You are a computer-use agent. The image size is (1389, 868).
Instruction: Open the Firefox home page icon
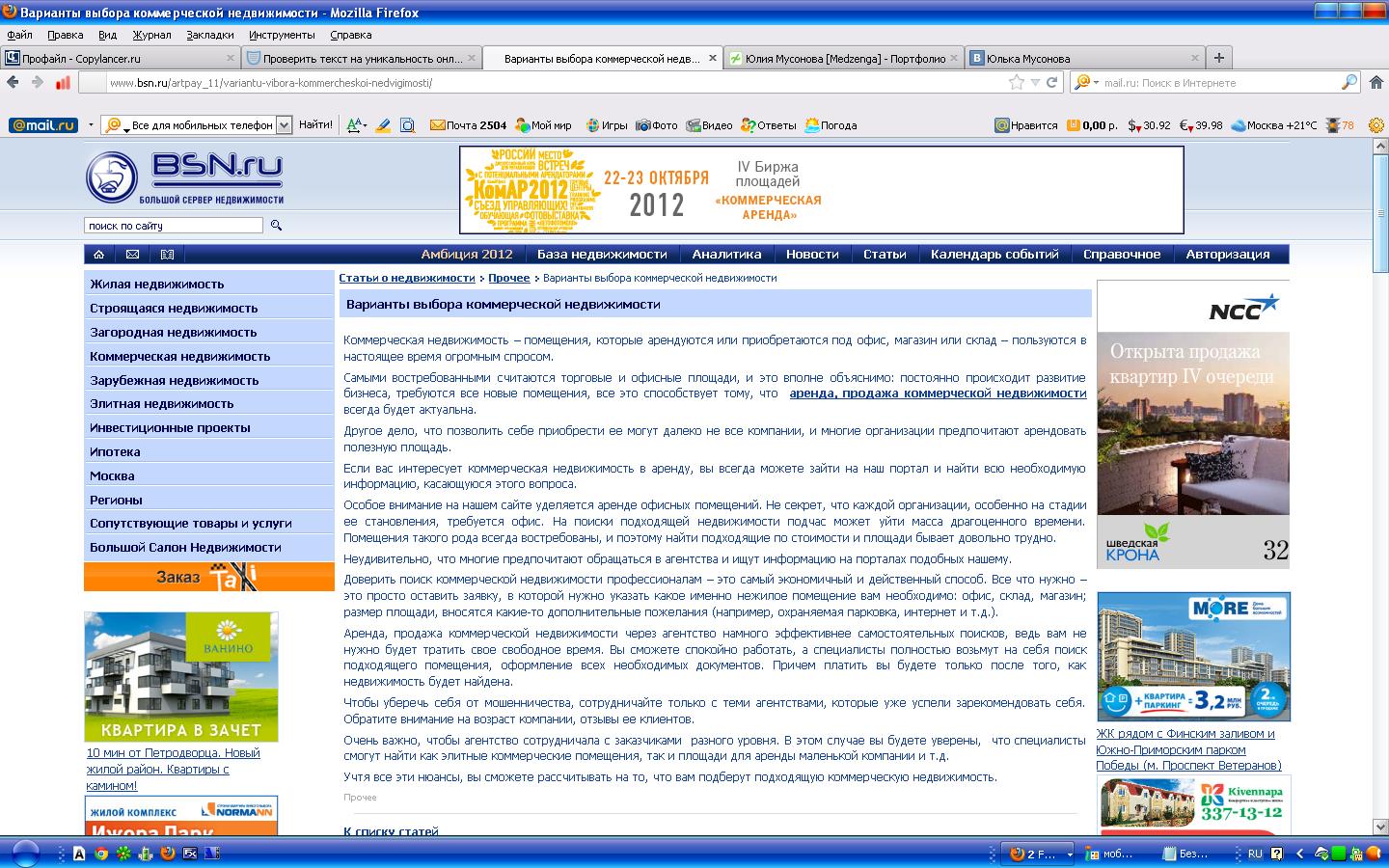1375,83
